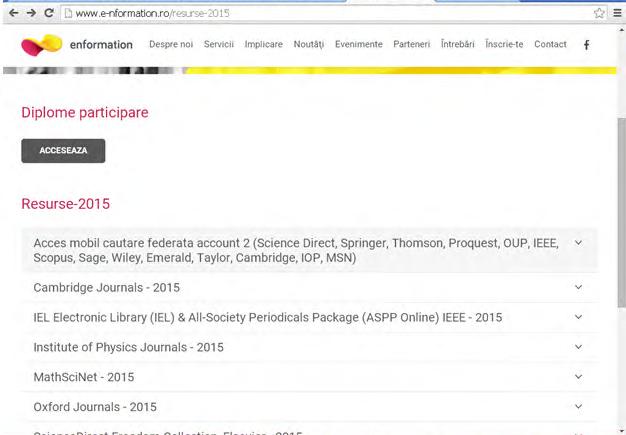Screen dimensions: 626x435
Task: Focus the address bar showing e-nformation.ro
Action: [x=327, y=13]
